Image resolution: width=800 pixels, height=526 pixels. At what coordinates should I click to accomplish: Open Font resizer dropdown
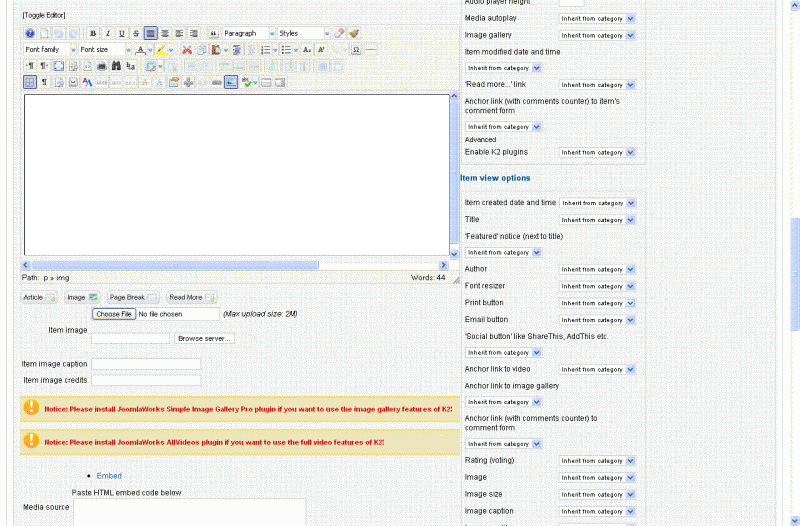click(x=597, y=286)
